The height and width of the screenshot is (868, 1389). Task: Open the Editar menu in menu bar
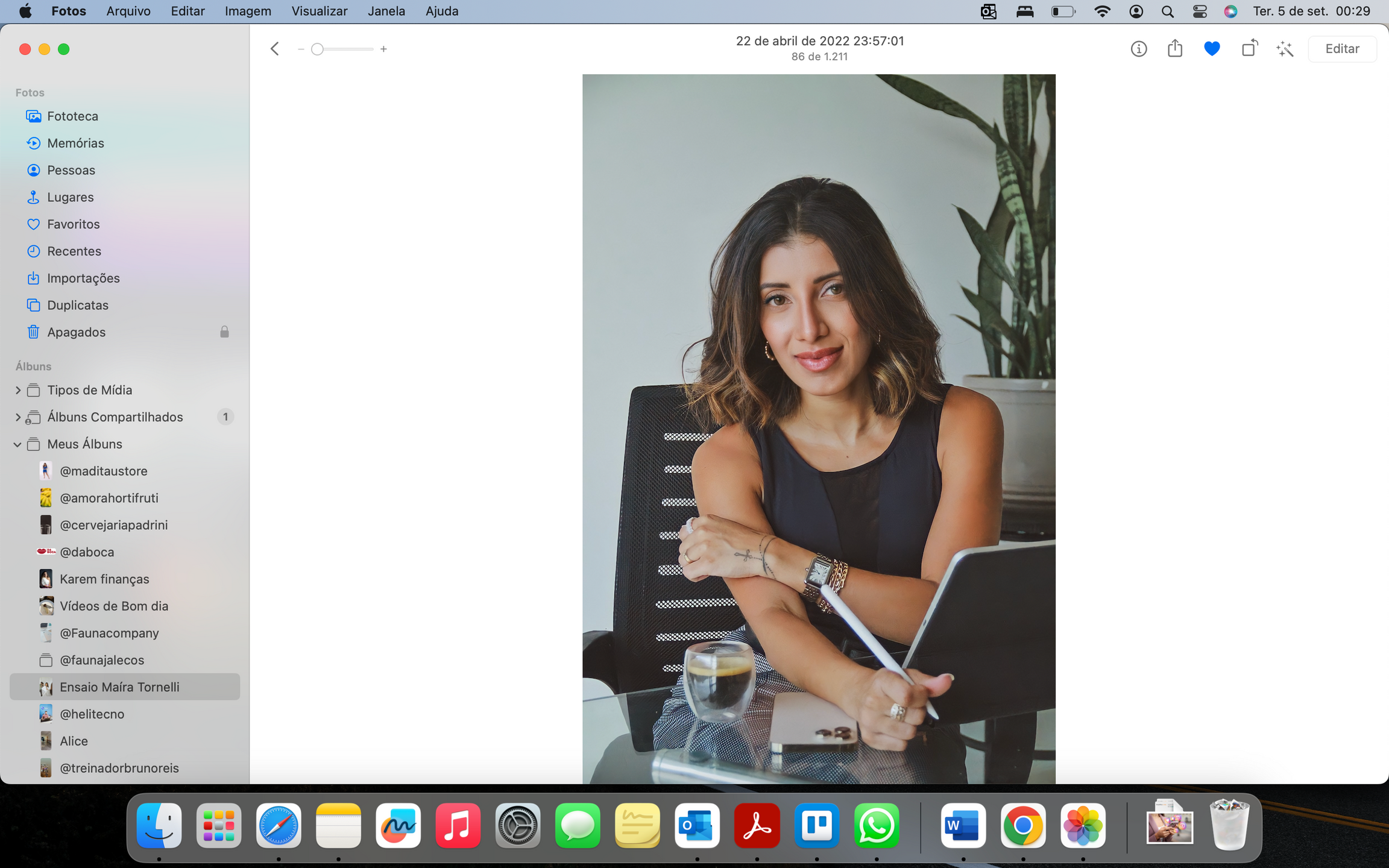point(187,11)
